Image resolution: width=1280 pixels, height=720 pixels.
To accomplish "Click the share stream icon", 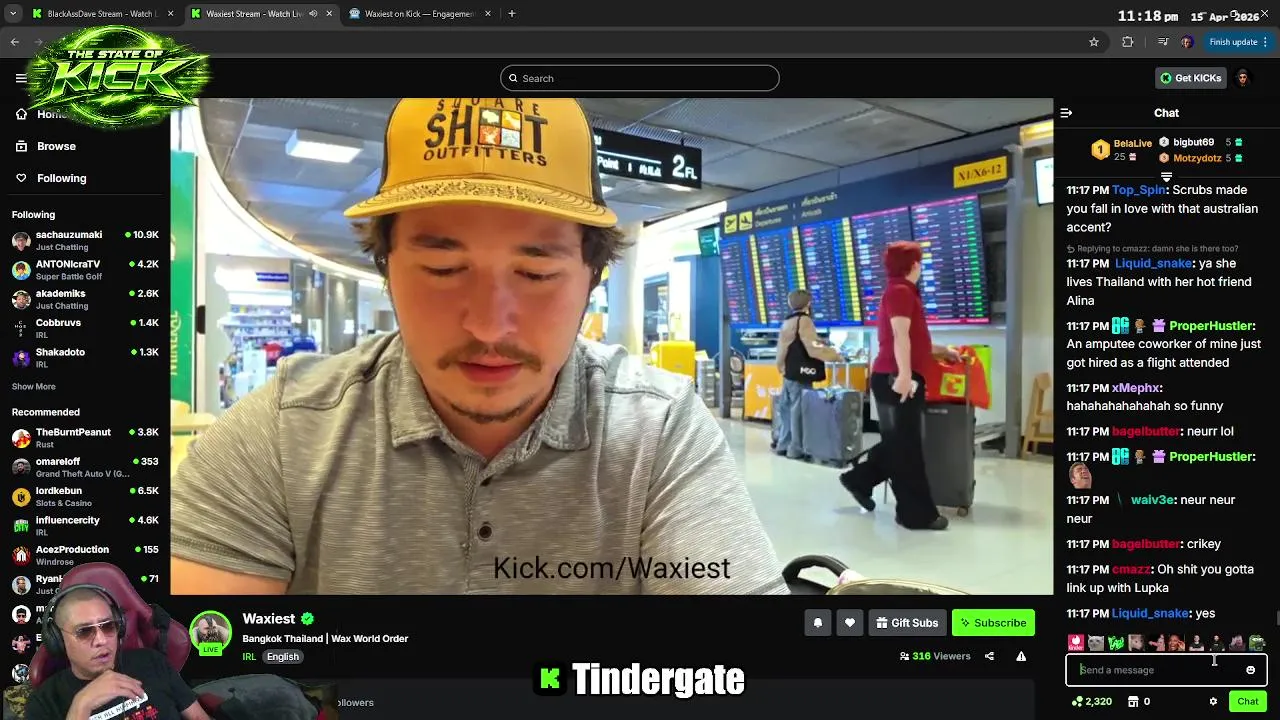I will click(989, 656).
